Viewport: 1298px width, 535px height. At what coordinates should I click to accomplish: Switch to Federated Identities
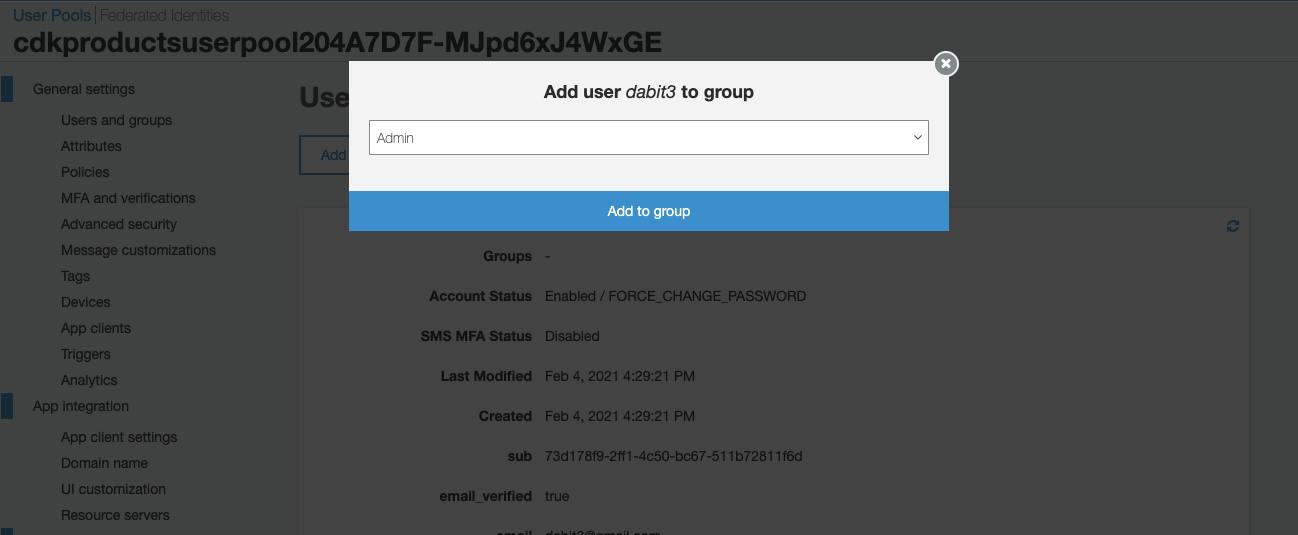point(164,15)
